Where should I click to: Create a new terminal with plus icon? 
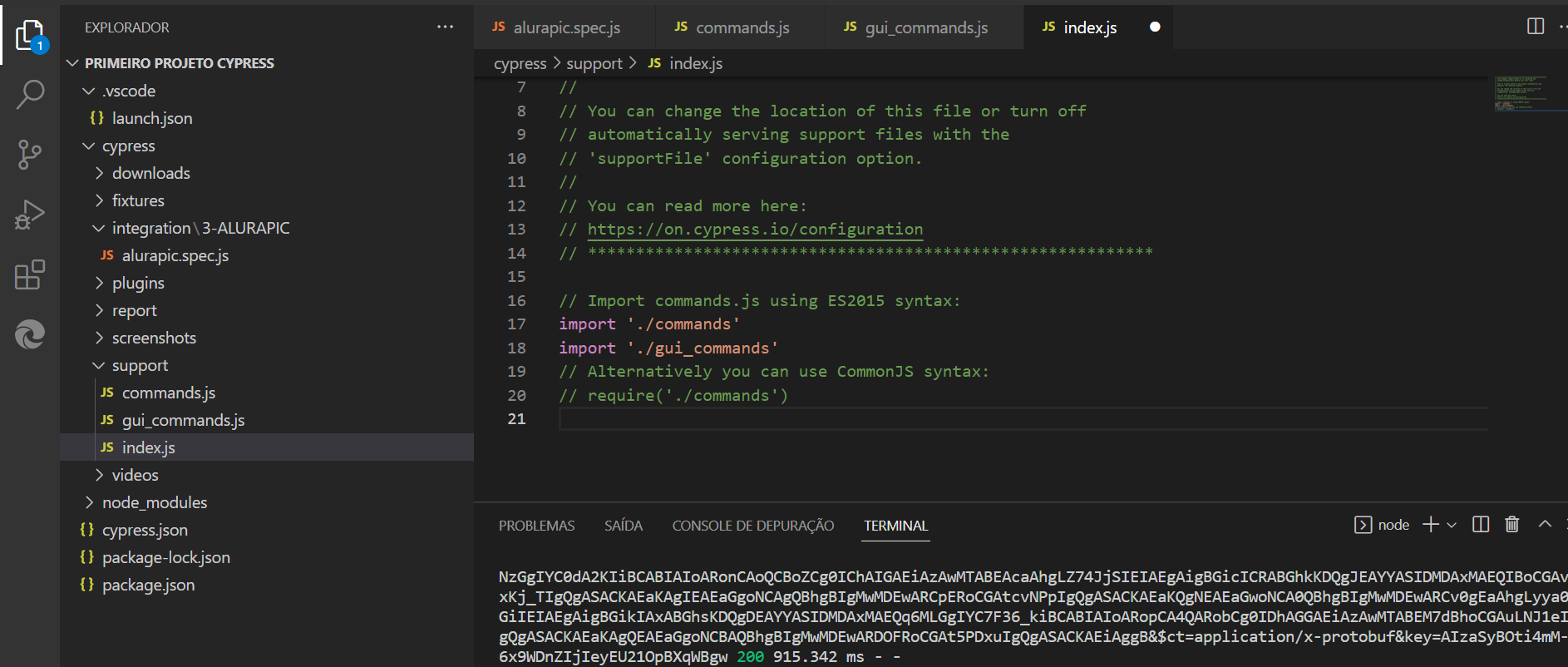tap(1431, 524)
